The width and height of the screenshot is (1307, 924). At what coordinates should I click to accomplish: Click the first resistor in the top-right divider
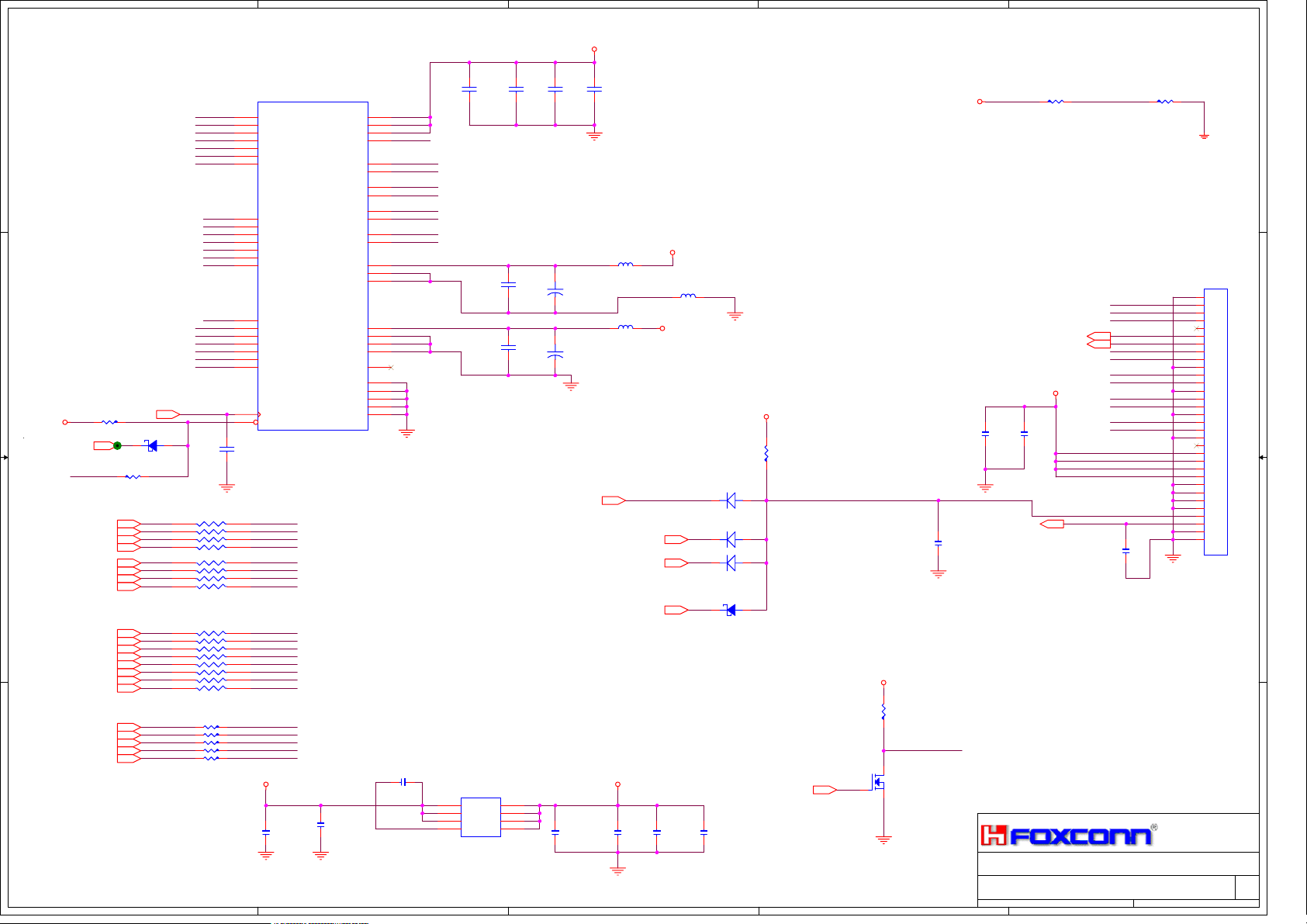pos(1055,102)
